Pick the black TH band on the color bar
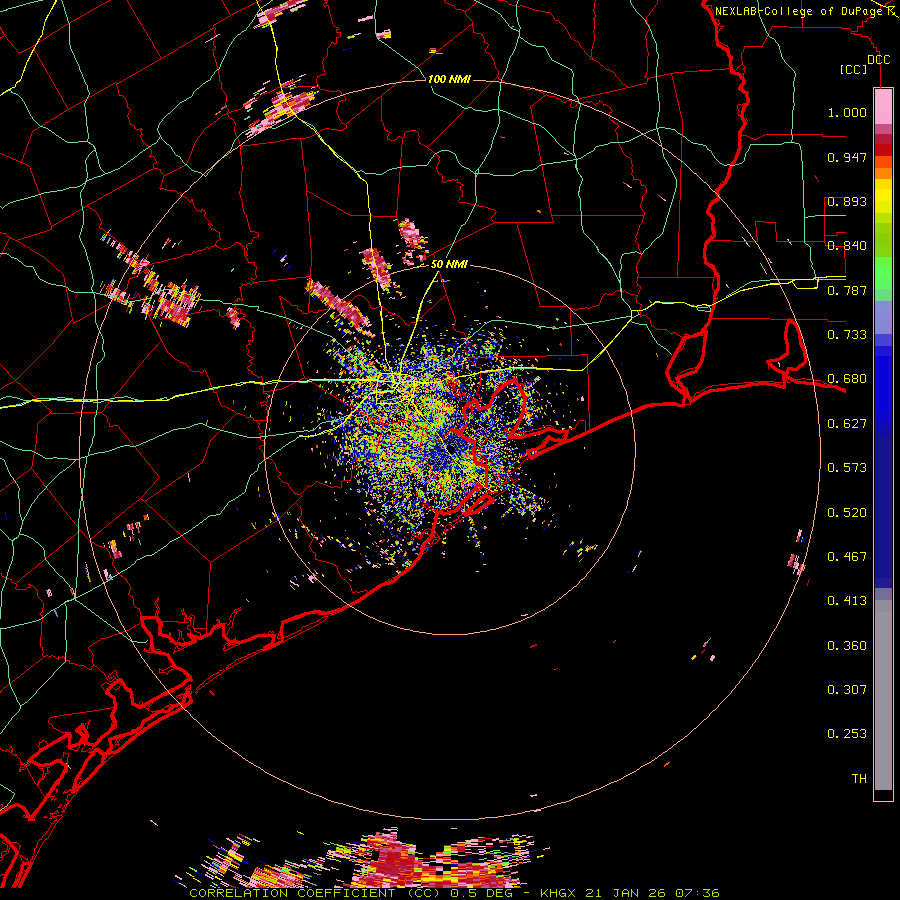Viewport: 900px width, 900px height. [x=883, y=795]
